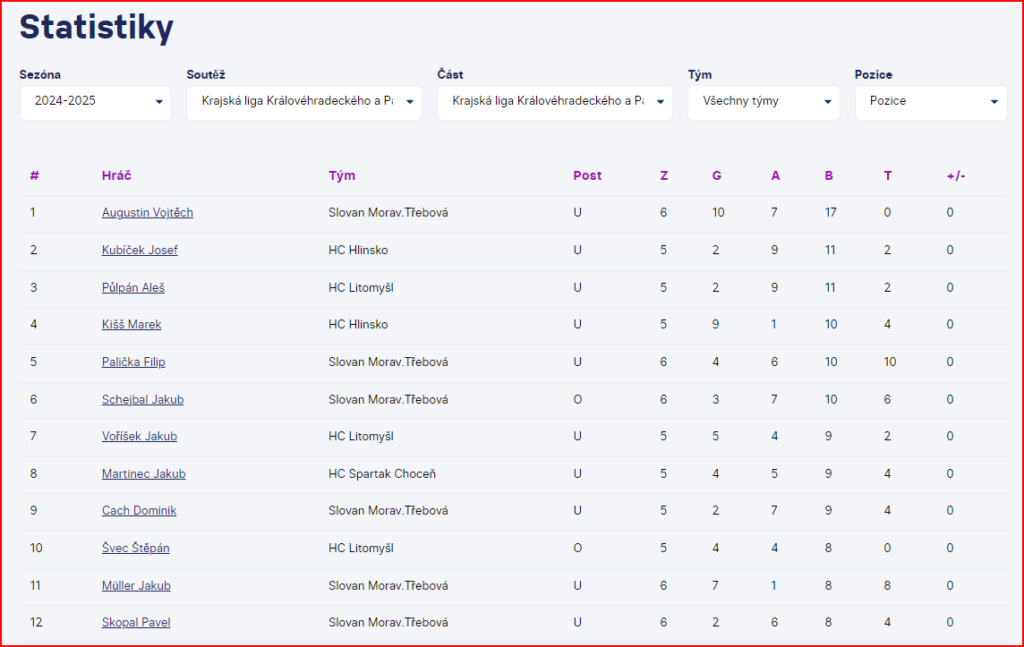This screenshot has height=647, width=1024.
Task: Open Půlpán Aleš player page
Action: click(x=133, y=288)
